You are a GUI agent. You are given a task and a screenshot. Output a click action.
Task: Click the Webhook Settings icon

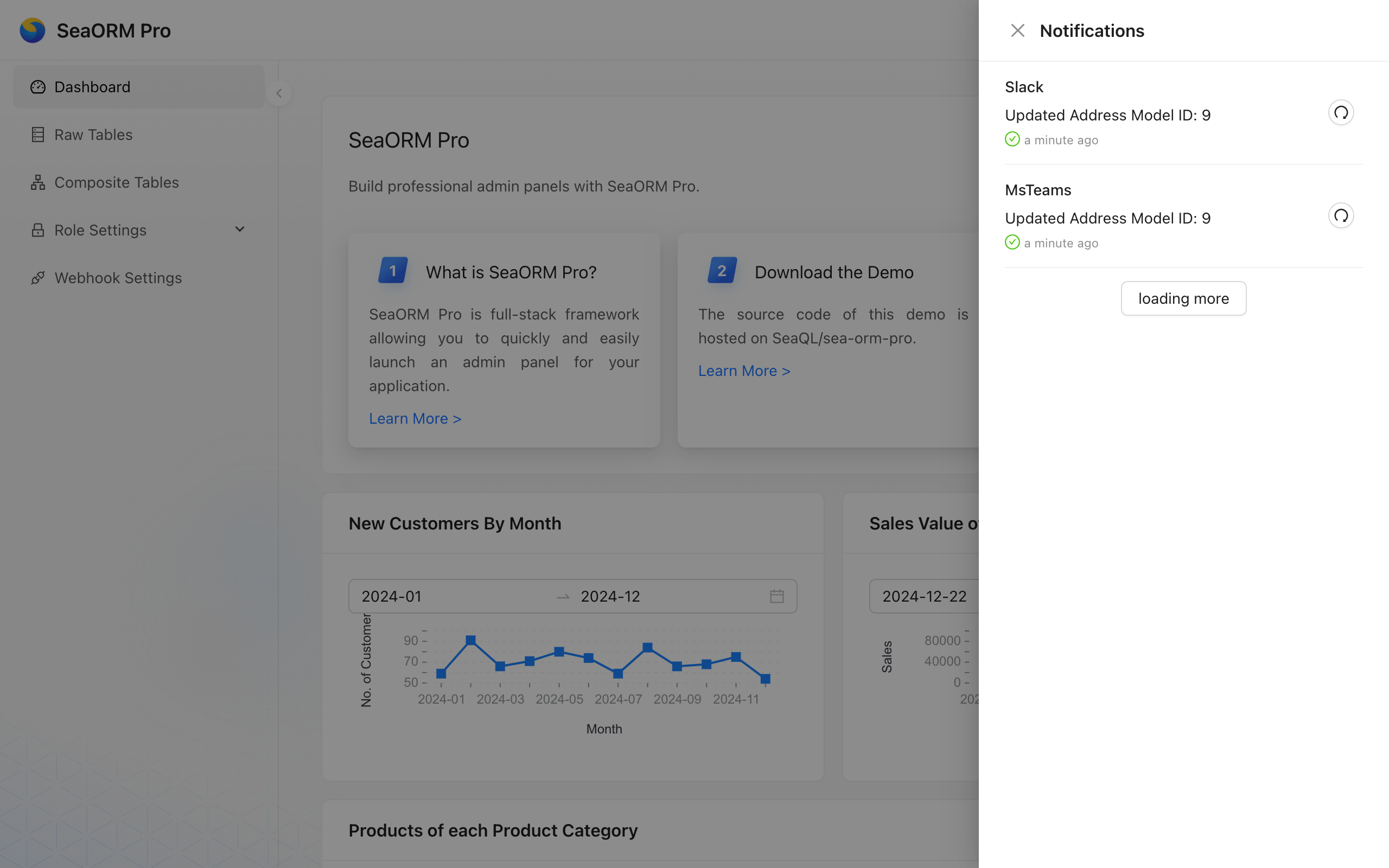click(x=38, y=278)
